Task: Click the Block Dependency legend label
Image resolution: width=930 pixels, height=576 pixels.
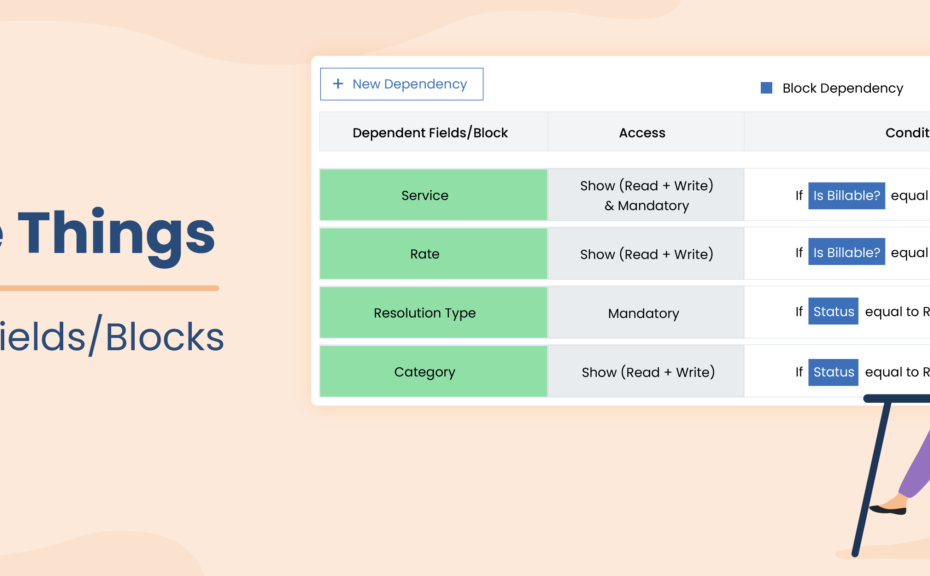Action: tap(842, 88)
